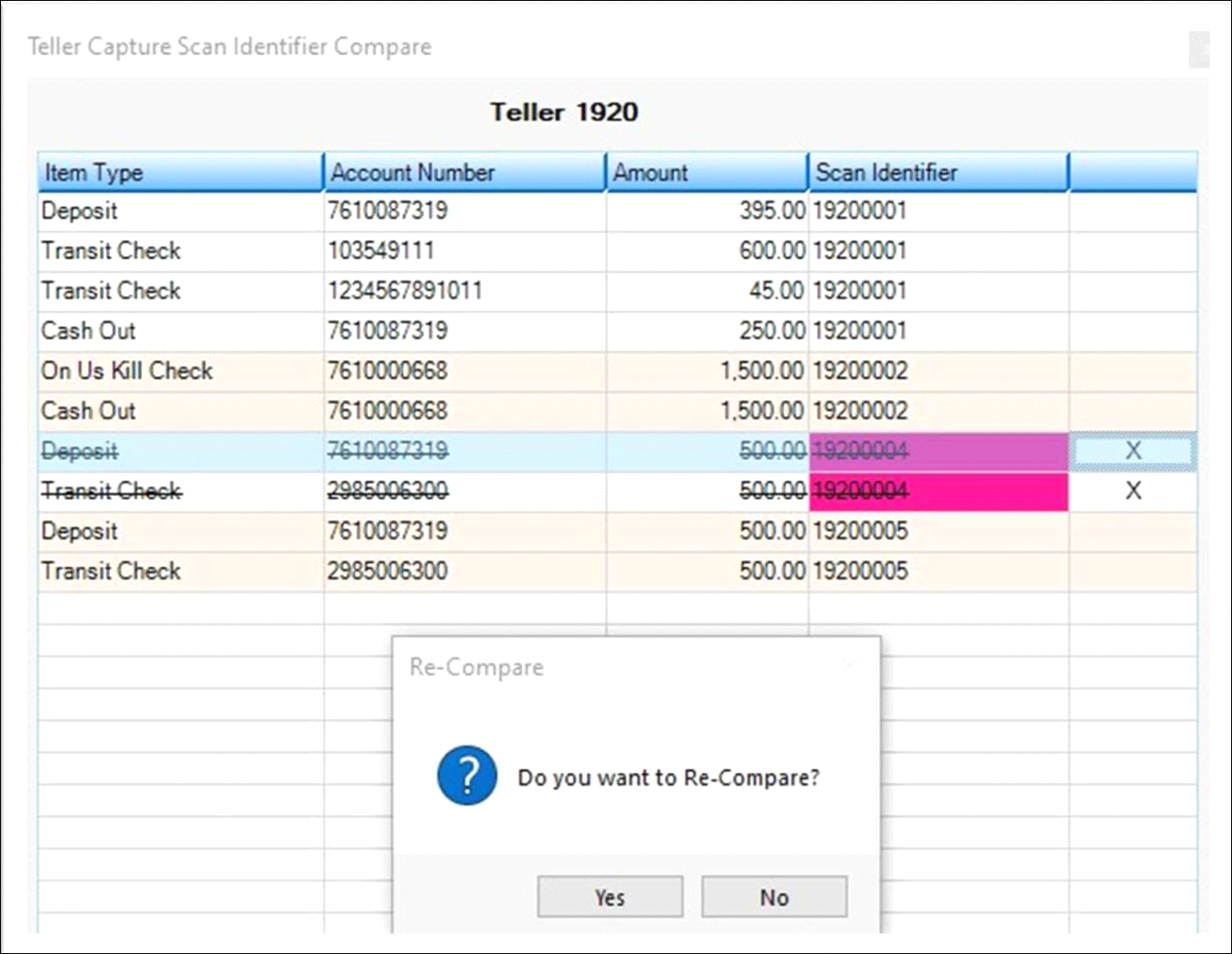Click Yes in the Re-Compare dialog
Viewport: 1232px width, 954px height.
(610, 896)
